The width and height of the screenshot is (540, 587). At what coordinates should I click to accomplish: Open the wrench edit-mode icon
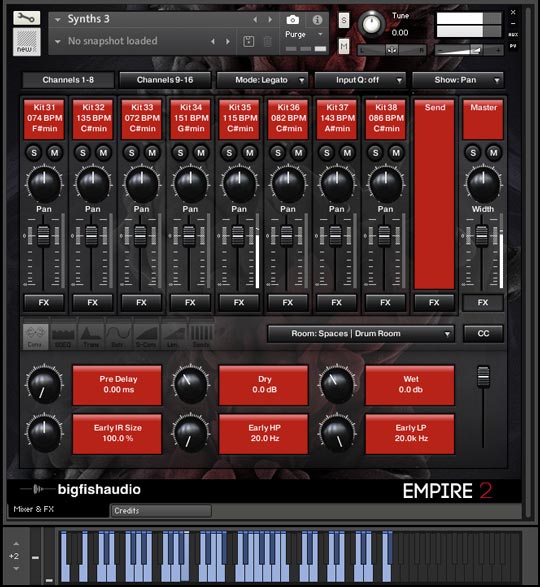(x=26, y=18)
